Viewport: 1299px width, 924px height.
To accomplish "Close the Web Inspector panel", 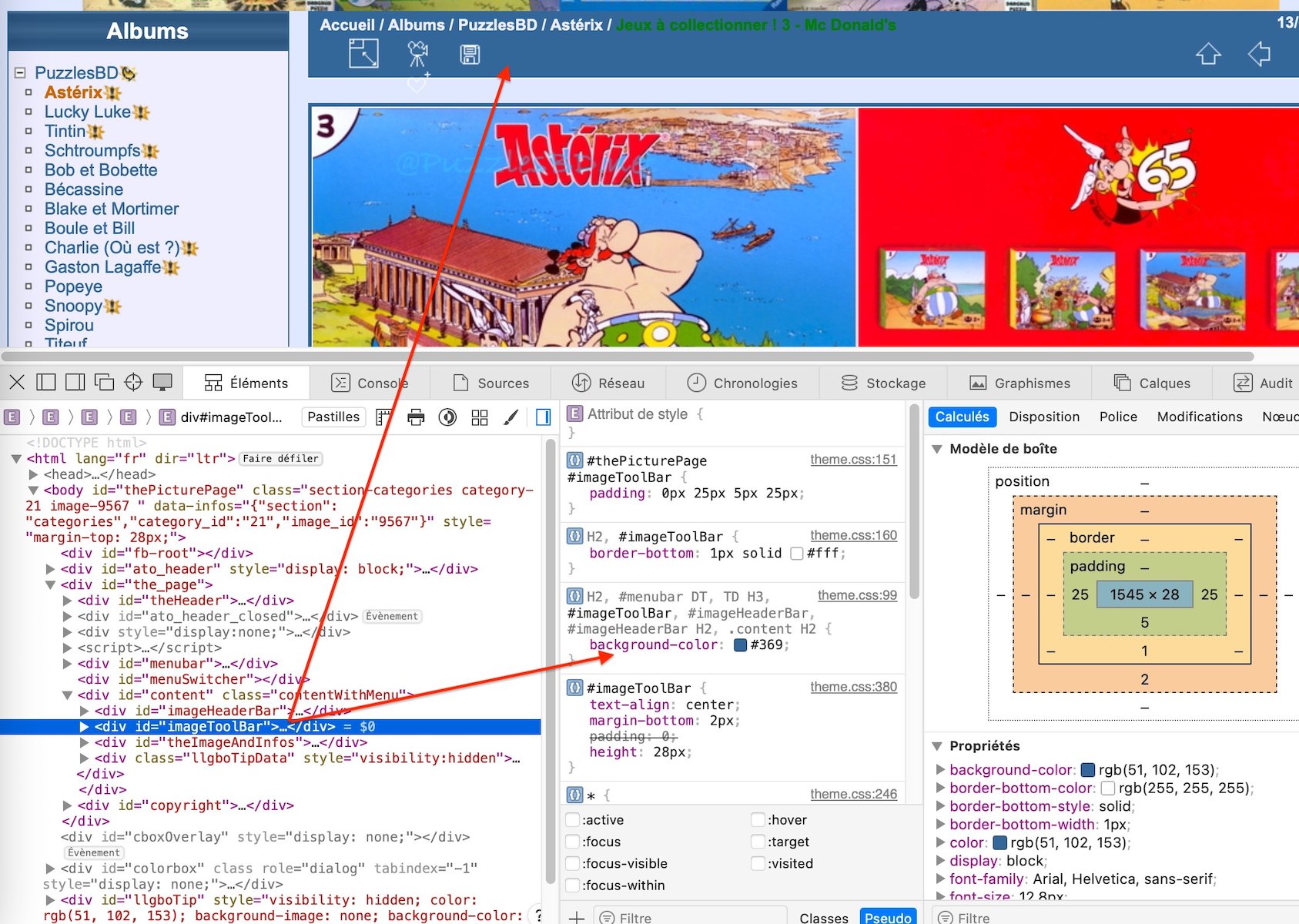I will click(17, 383).
